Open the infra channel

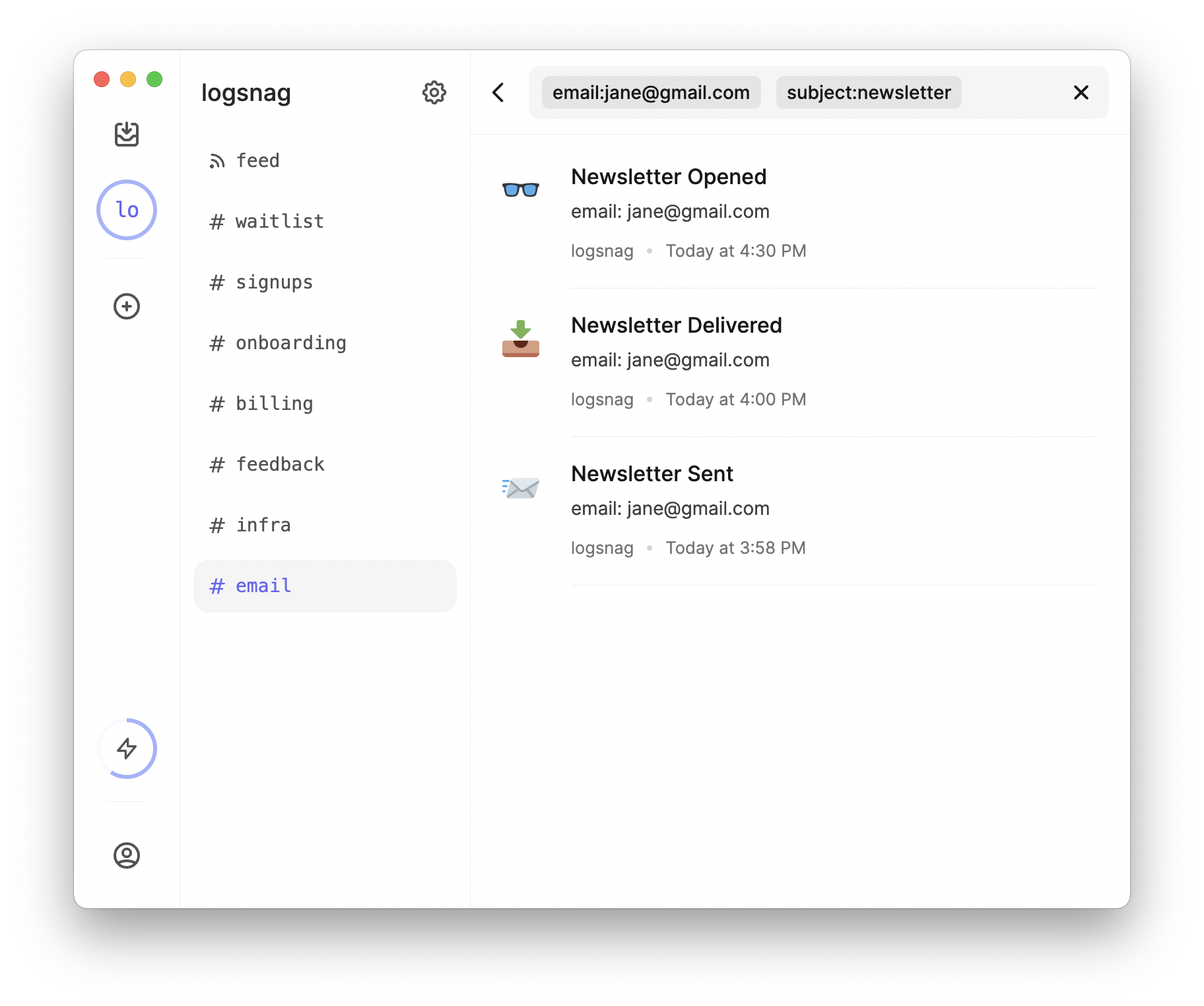click(325, 525)
